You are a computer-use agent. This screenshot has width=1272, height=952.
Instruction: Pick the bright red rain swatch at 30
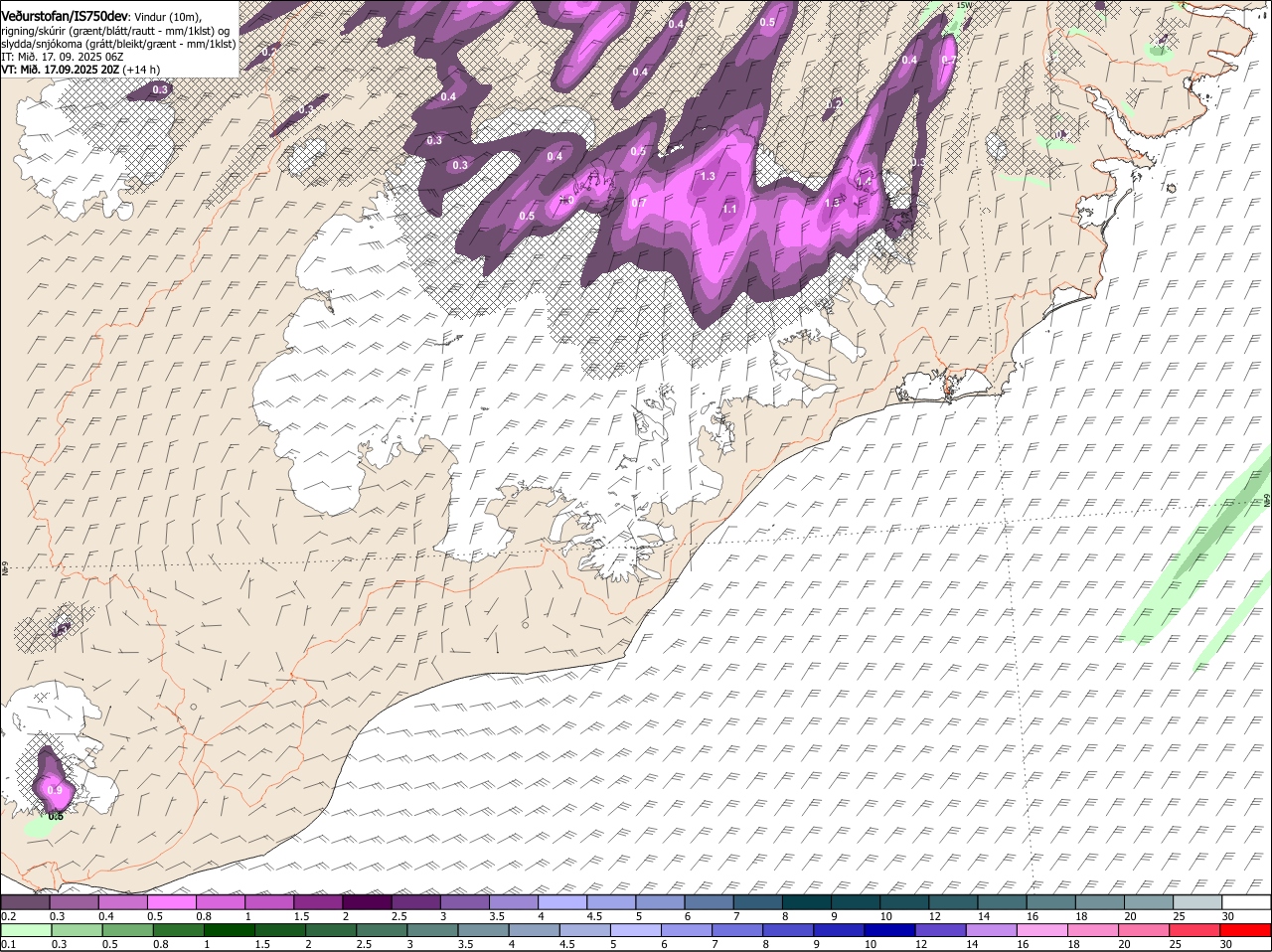(x=1246, y=930)
